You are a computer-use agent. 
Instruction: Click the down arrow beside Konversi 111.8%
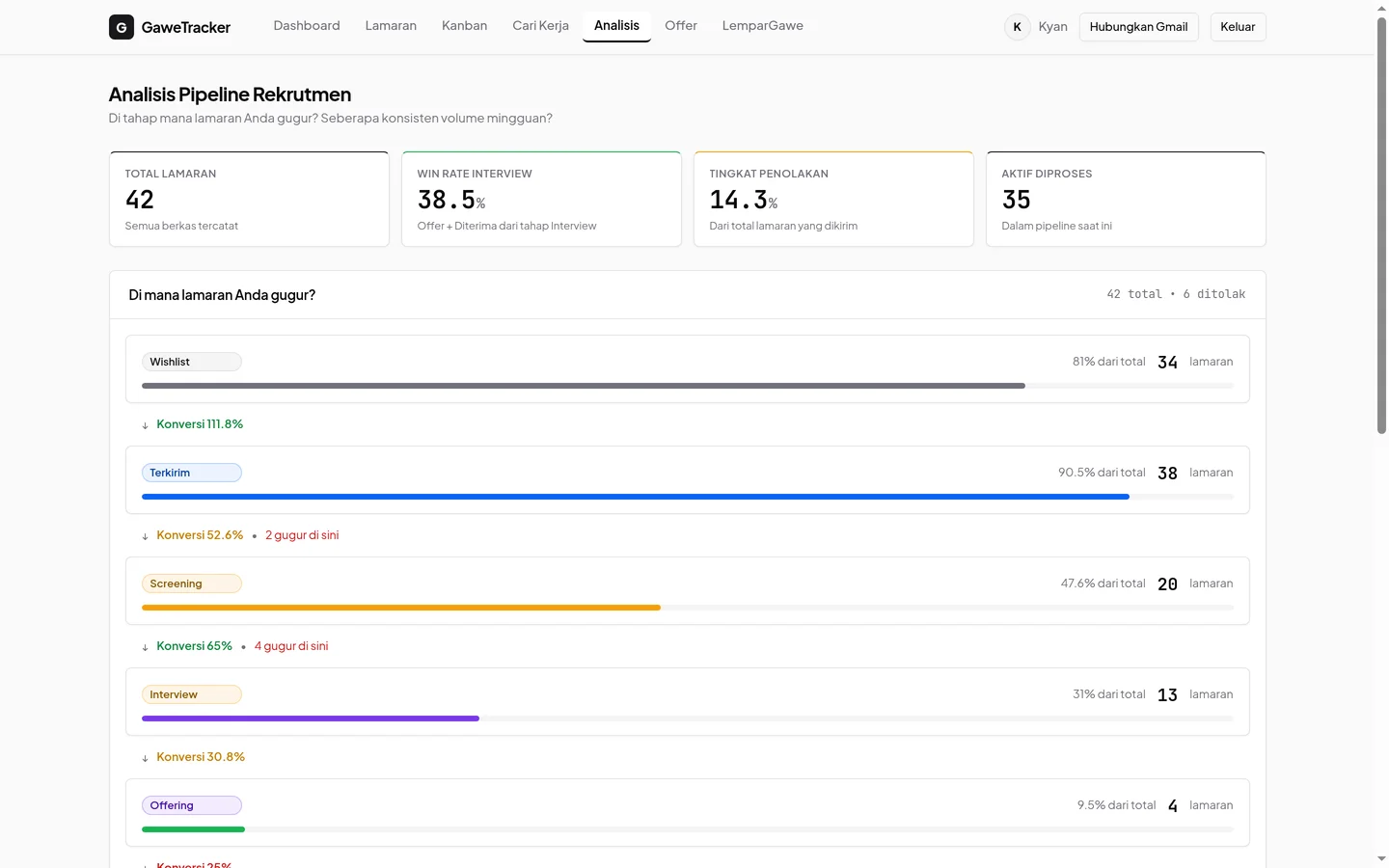pyautogui.click(x=145, y=425)
